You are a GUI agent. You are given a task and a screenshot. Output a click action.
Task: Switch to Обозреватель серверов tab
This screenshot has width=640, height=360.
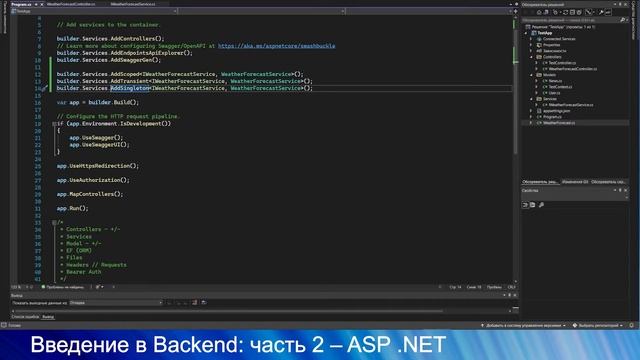pos(608,182)
